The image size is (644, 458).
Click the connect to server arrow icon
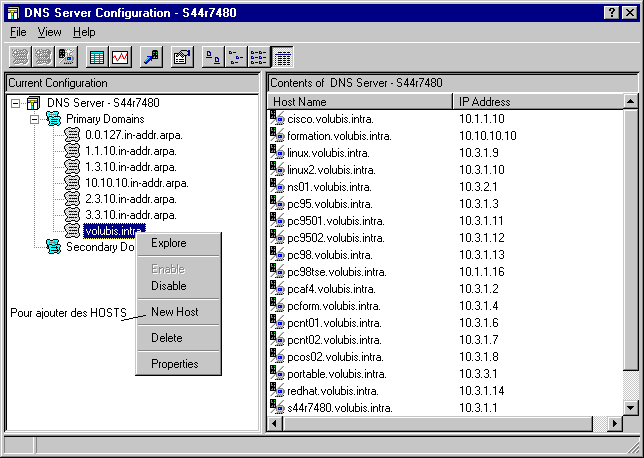(151, 57)
